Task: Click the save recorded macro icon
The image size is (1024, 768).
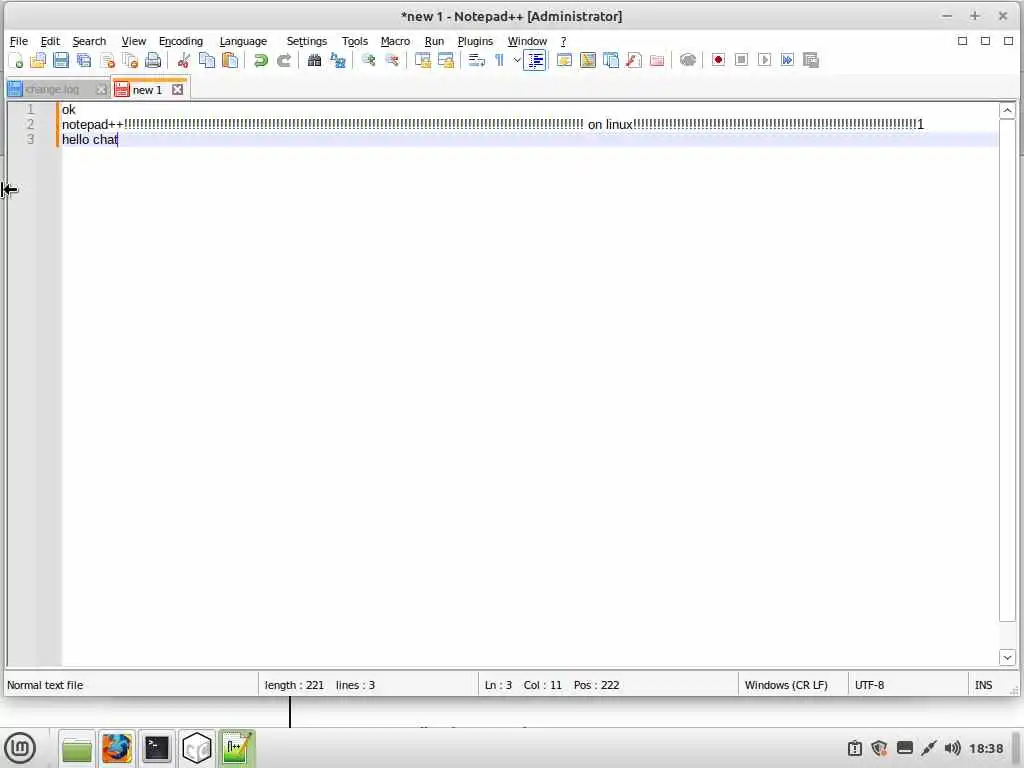Action: 810,60
